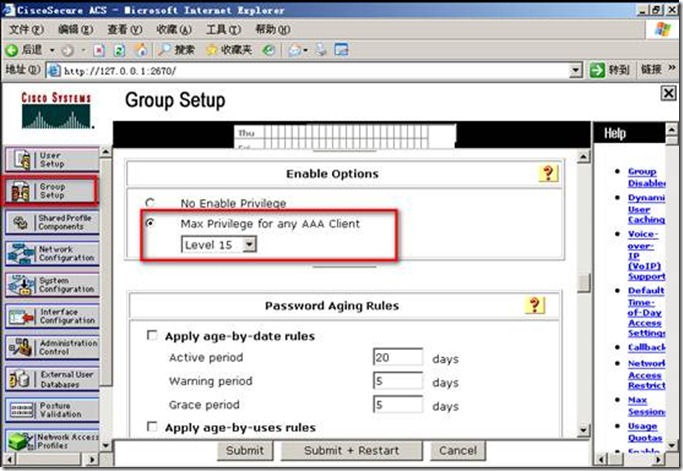Open Network Access Profiles section
Image resolution: width=683 pixels, height=471 pixels.
click(52, 441)
